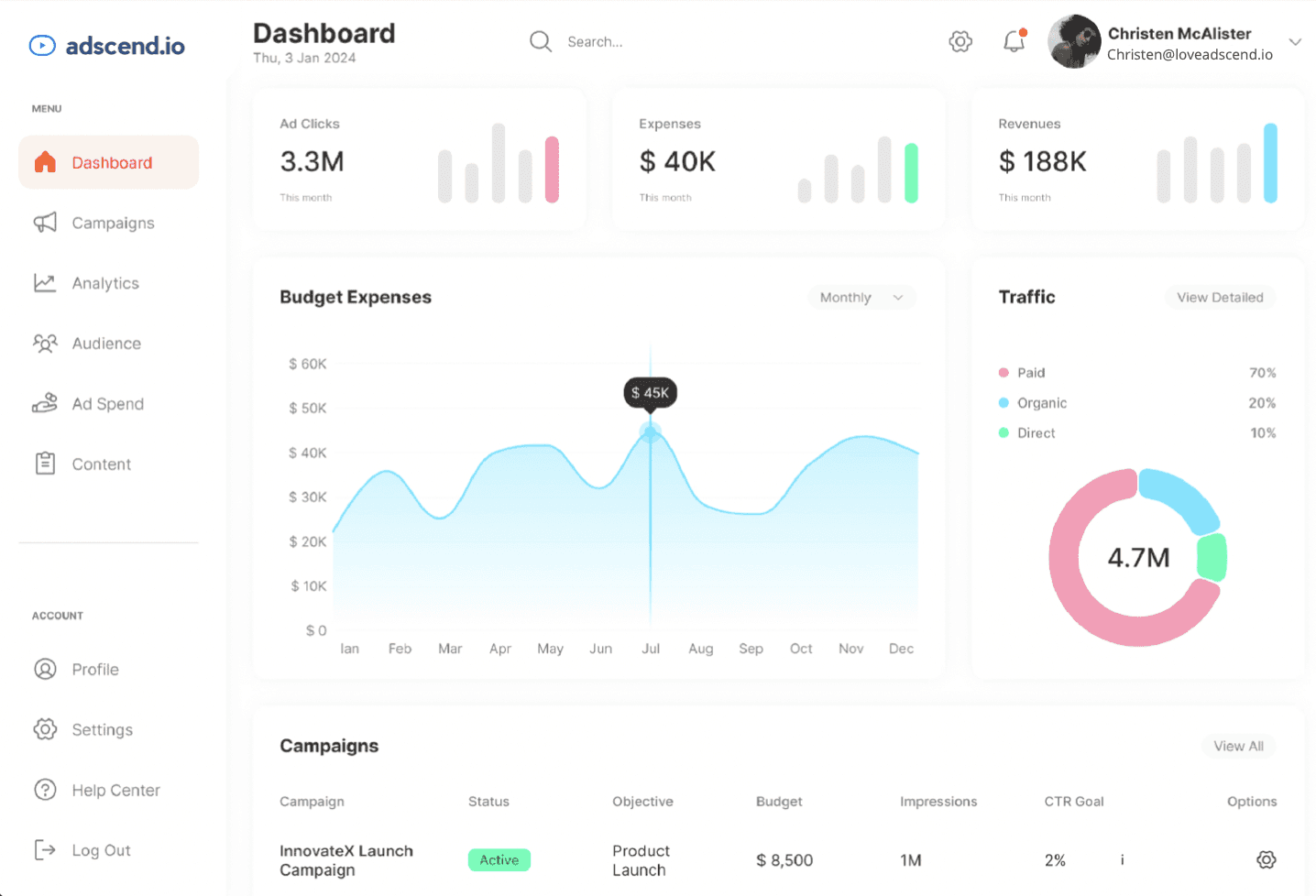
Task: Click the Content clipboard icon
Action: pos(45,464)
